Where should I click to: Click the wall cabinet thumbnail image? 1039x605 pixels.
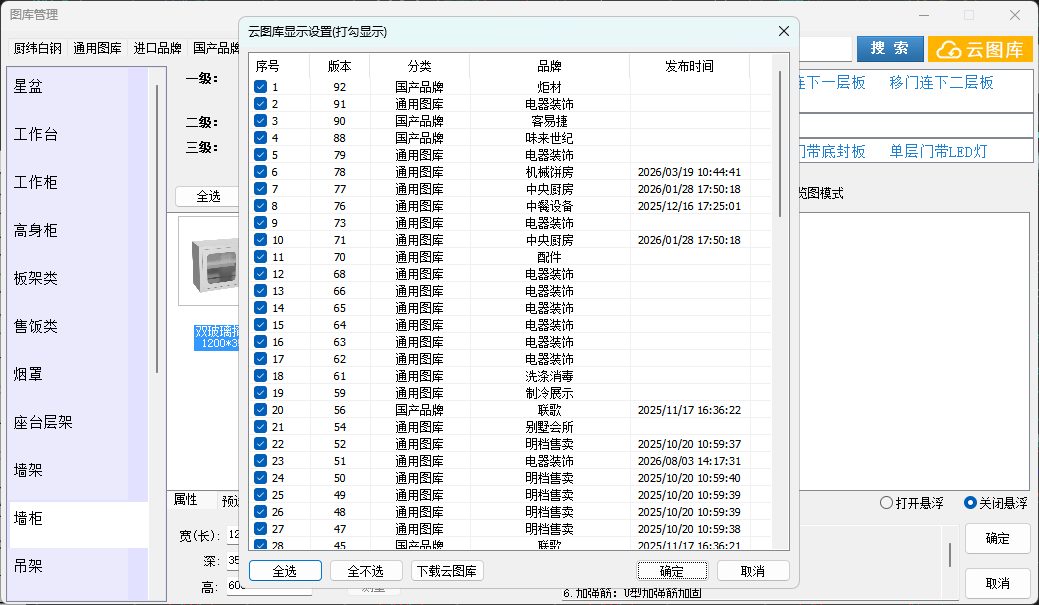click(x=209, y=262)
